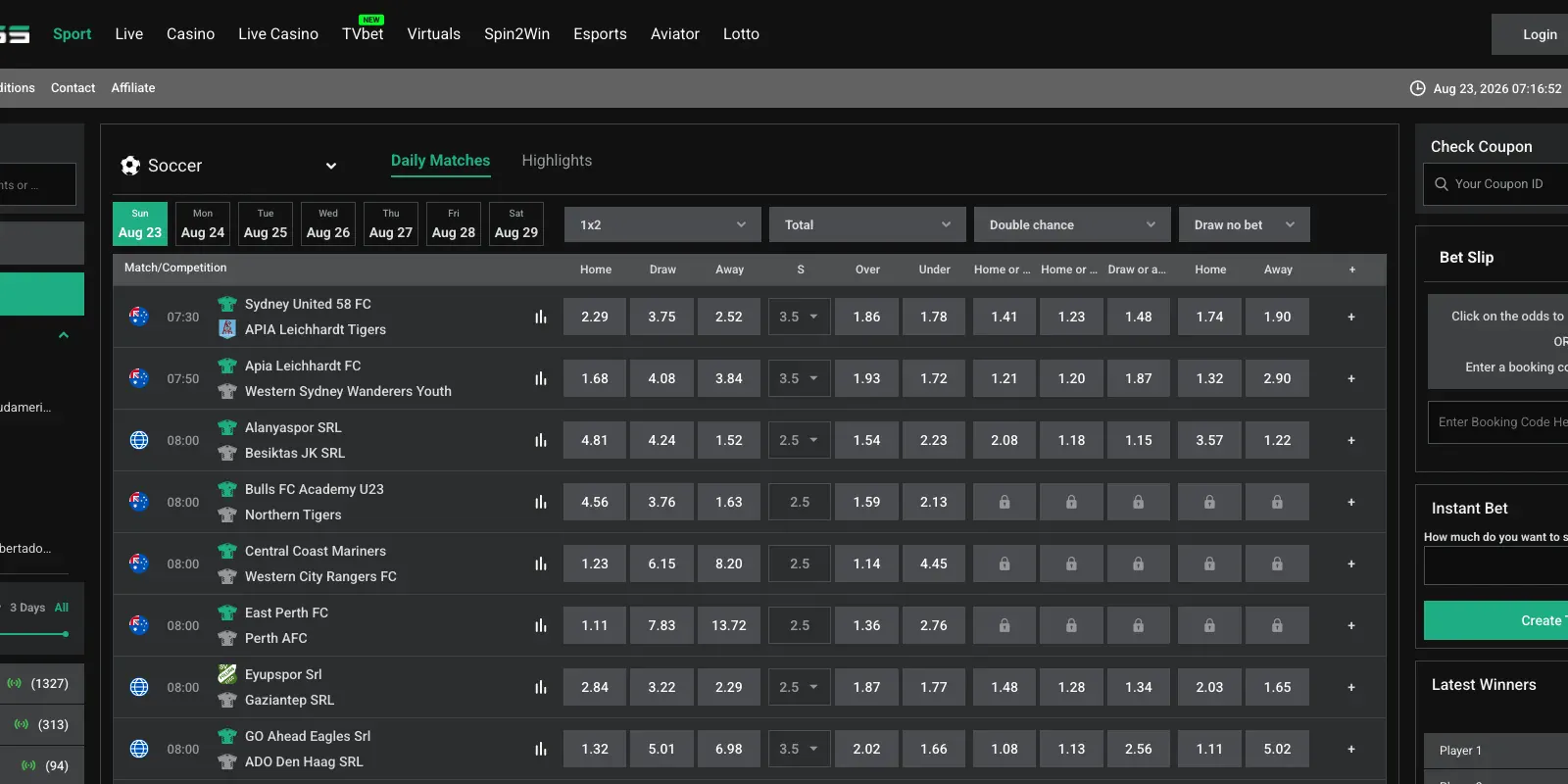
Task: Open the Casino section in top menu
Action: click(x=190, y=34)
